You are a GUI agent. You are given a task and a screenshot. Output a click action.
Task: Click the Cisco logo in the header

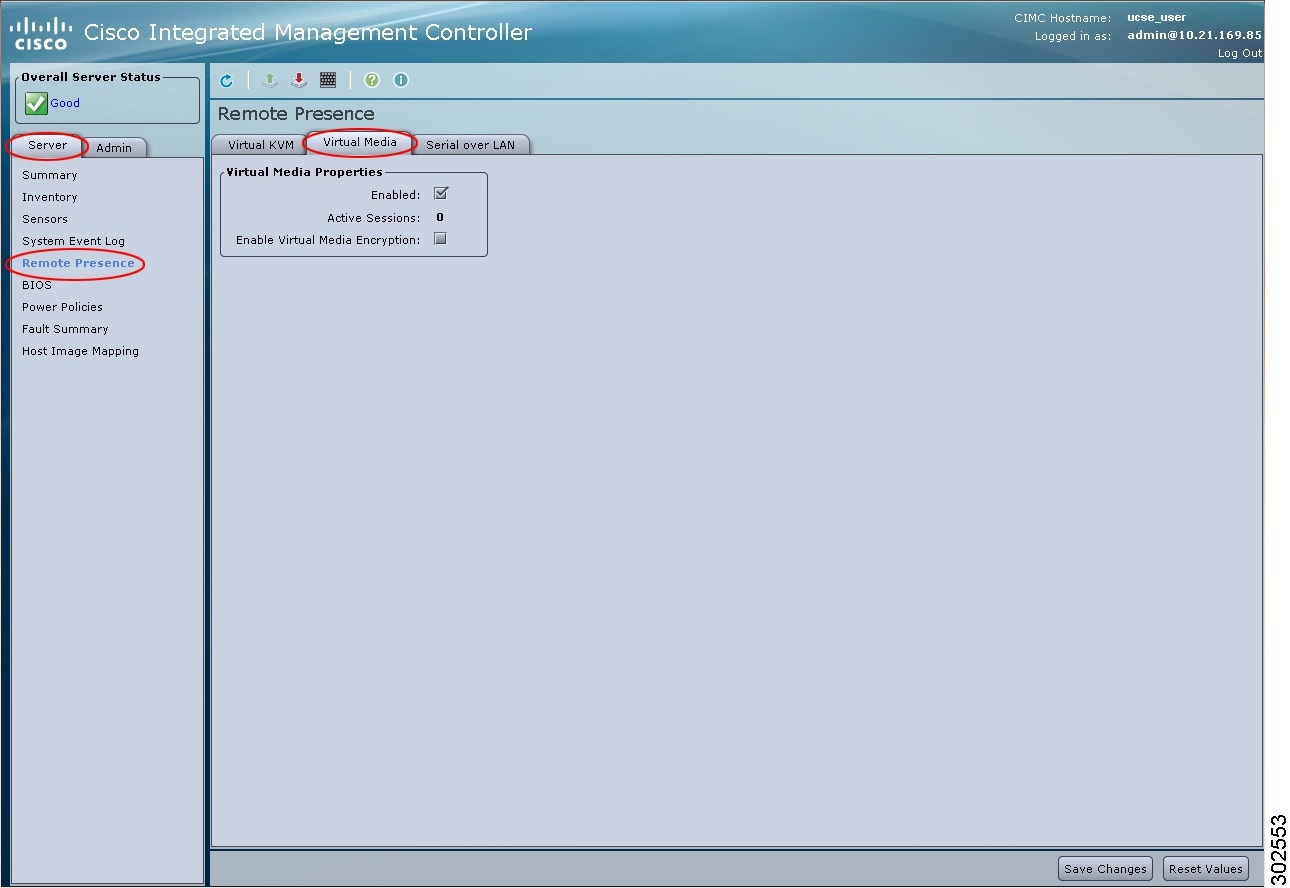pos(40,30)
